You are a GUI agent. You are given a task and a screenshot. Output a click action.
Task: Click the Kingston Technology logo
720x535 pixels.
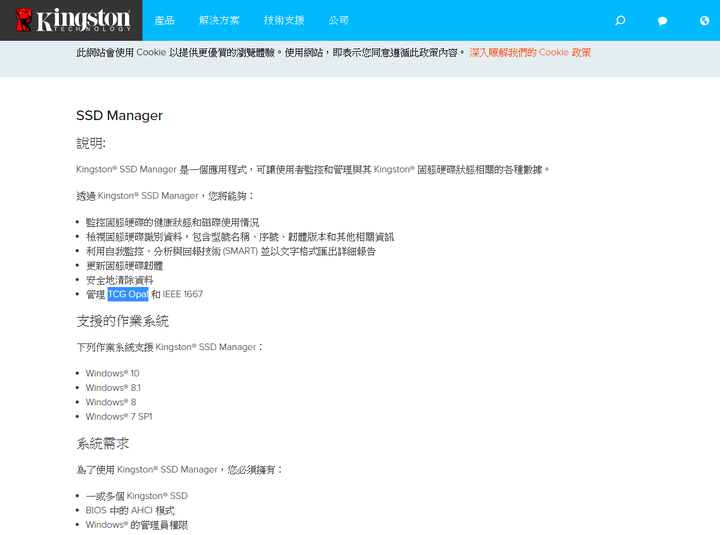coord(73,20)
